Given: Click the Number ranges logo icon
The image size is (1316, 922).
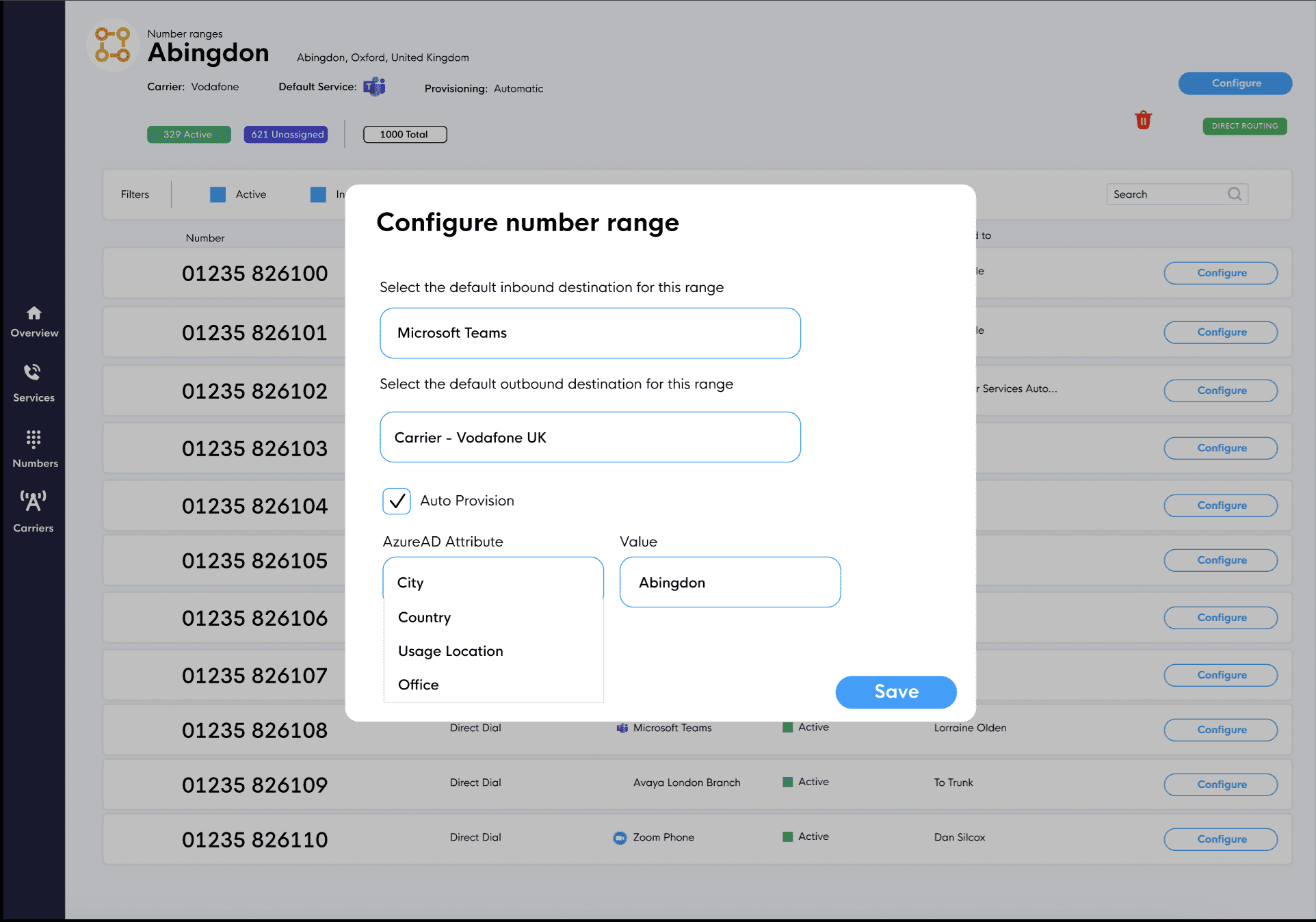Looking at the screenshot, I should pos(112,45).
